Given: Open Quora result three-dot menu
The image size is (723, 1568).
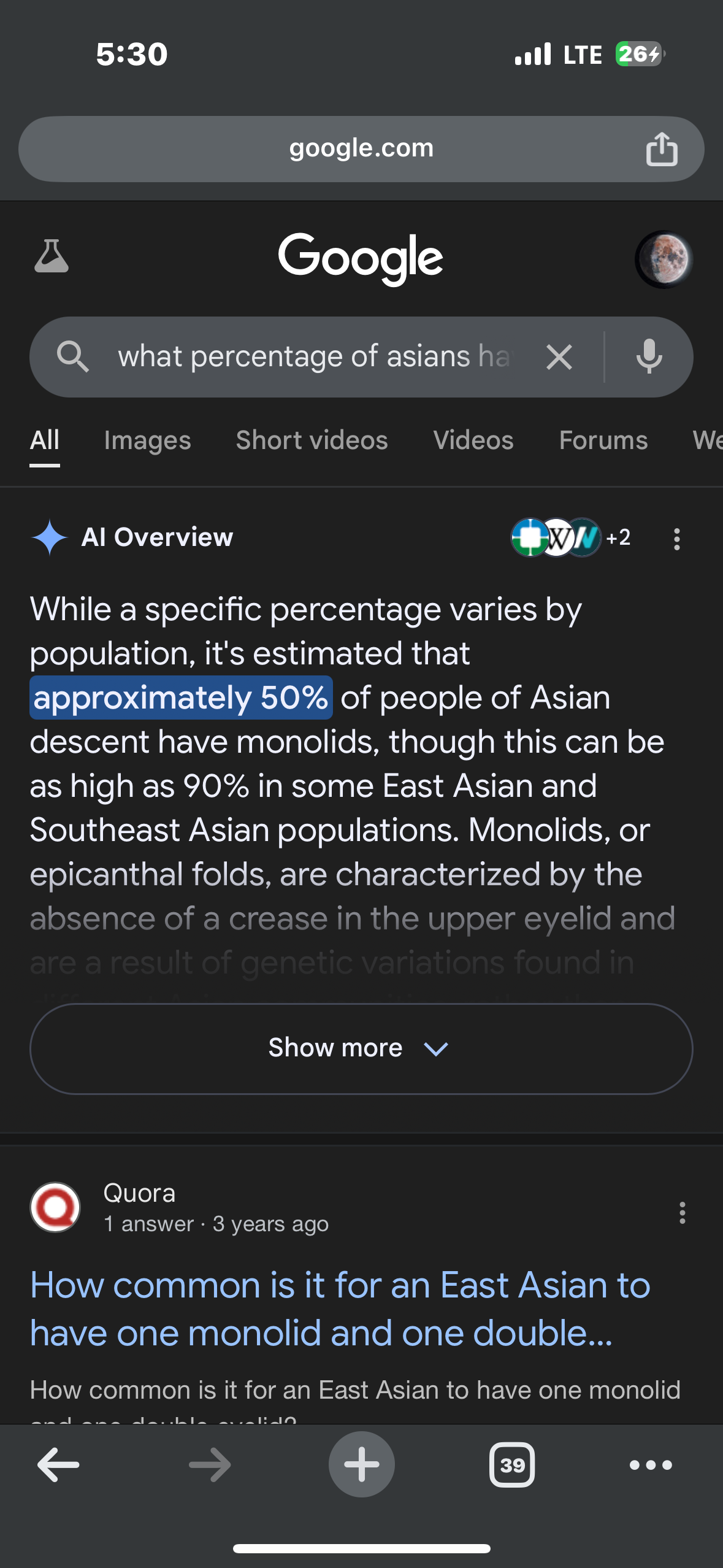Looking at the screenshot, I should [682, 1213].
